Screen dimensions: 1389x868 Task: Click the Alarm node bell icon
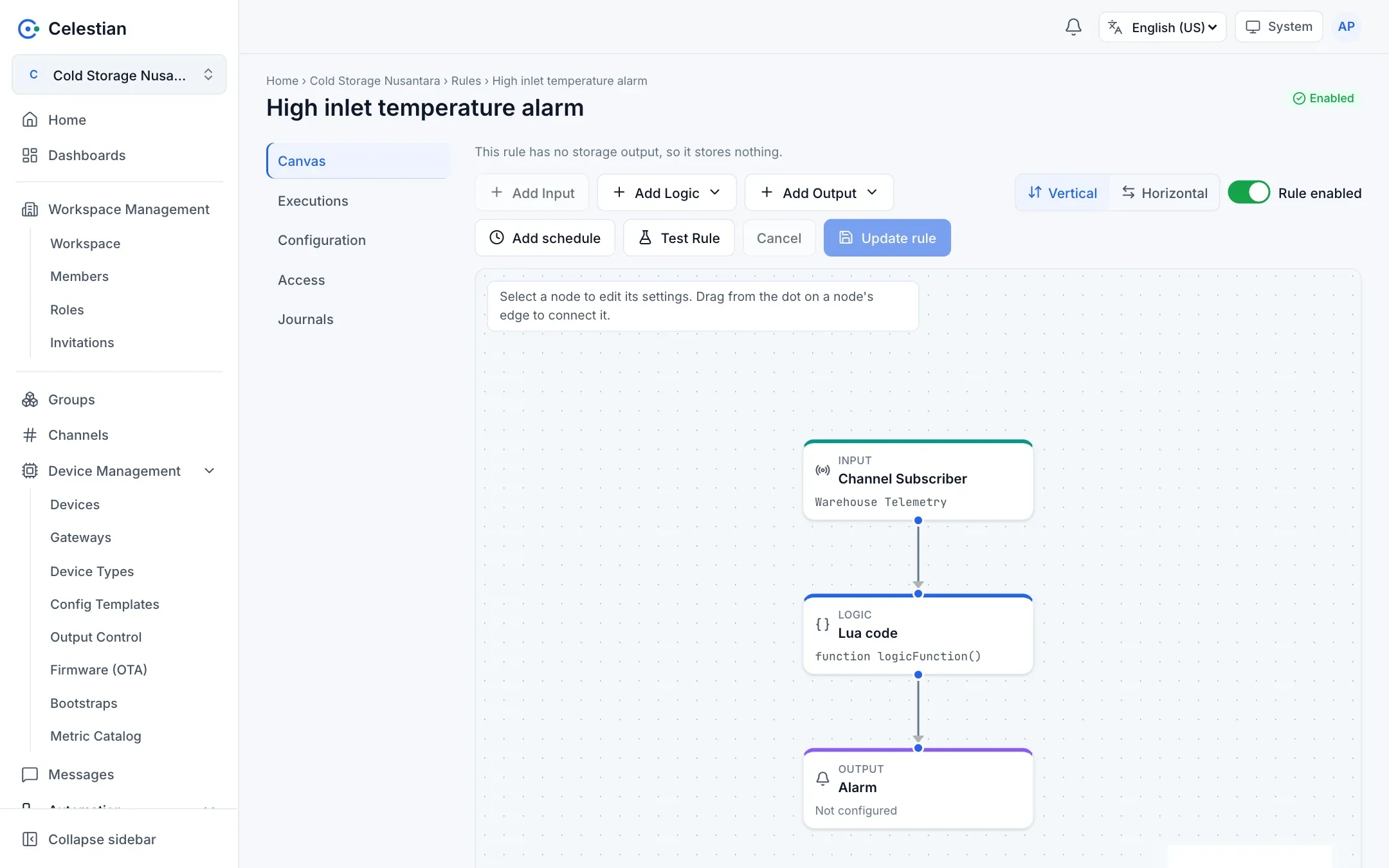(822, 779)
